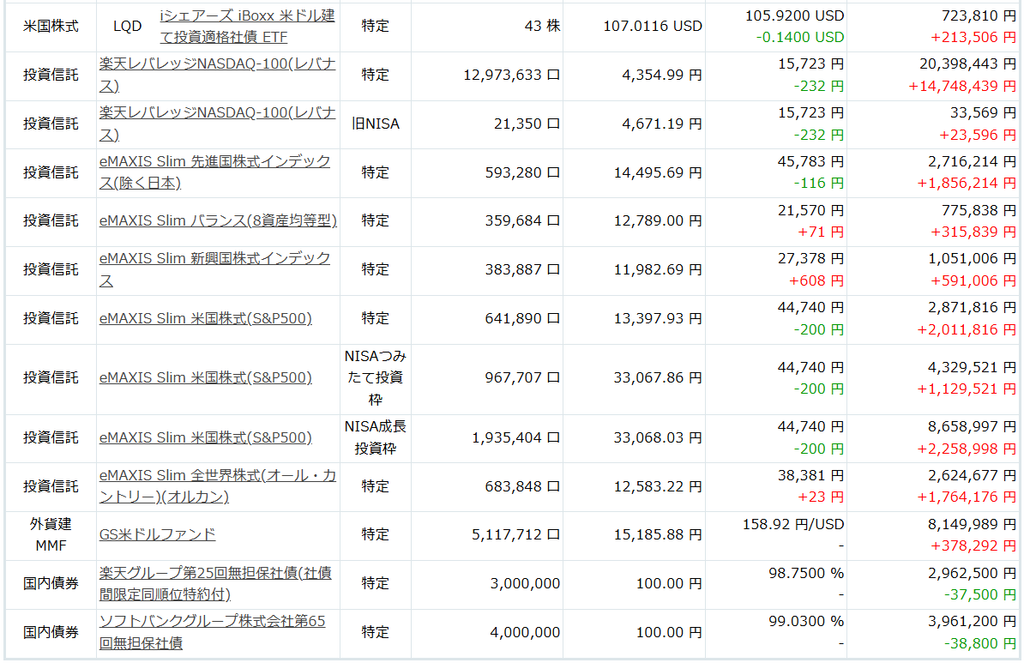The image size is (1024, 663).
Task: Click the +71 円 price change
Action: click(821, 232)
